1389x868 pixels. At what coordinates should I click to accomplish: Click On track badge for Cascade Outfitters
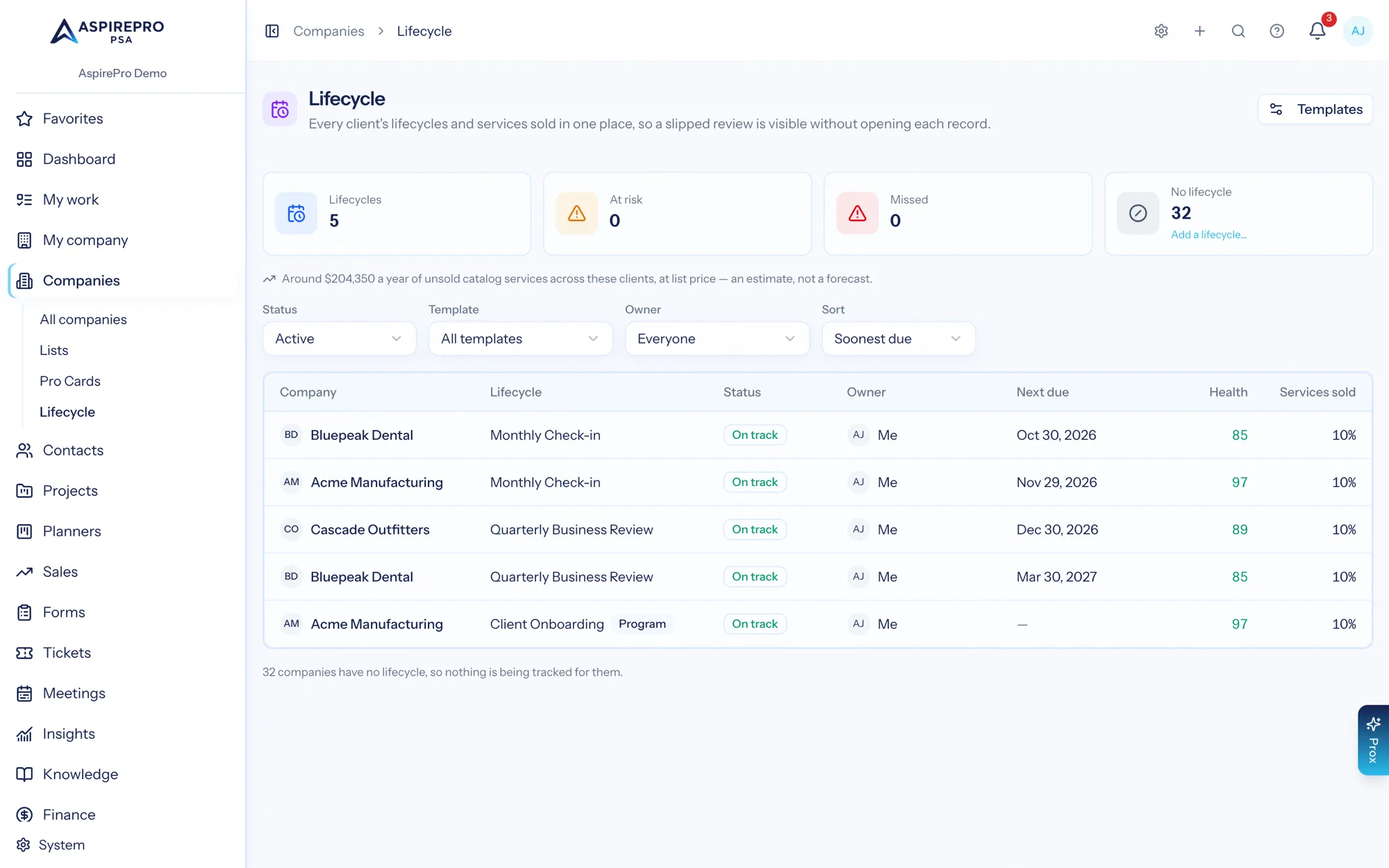(x=755, y=530)
